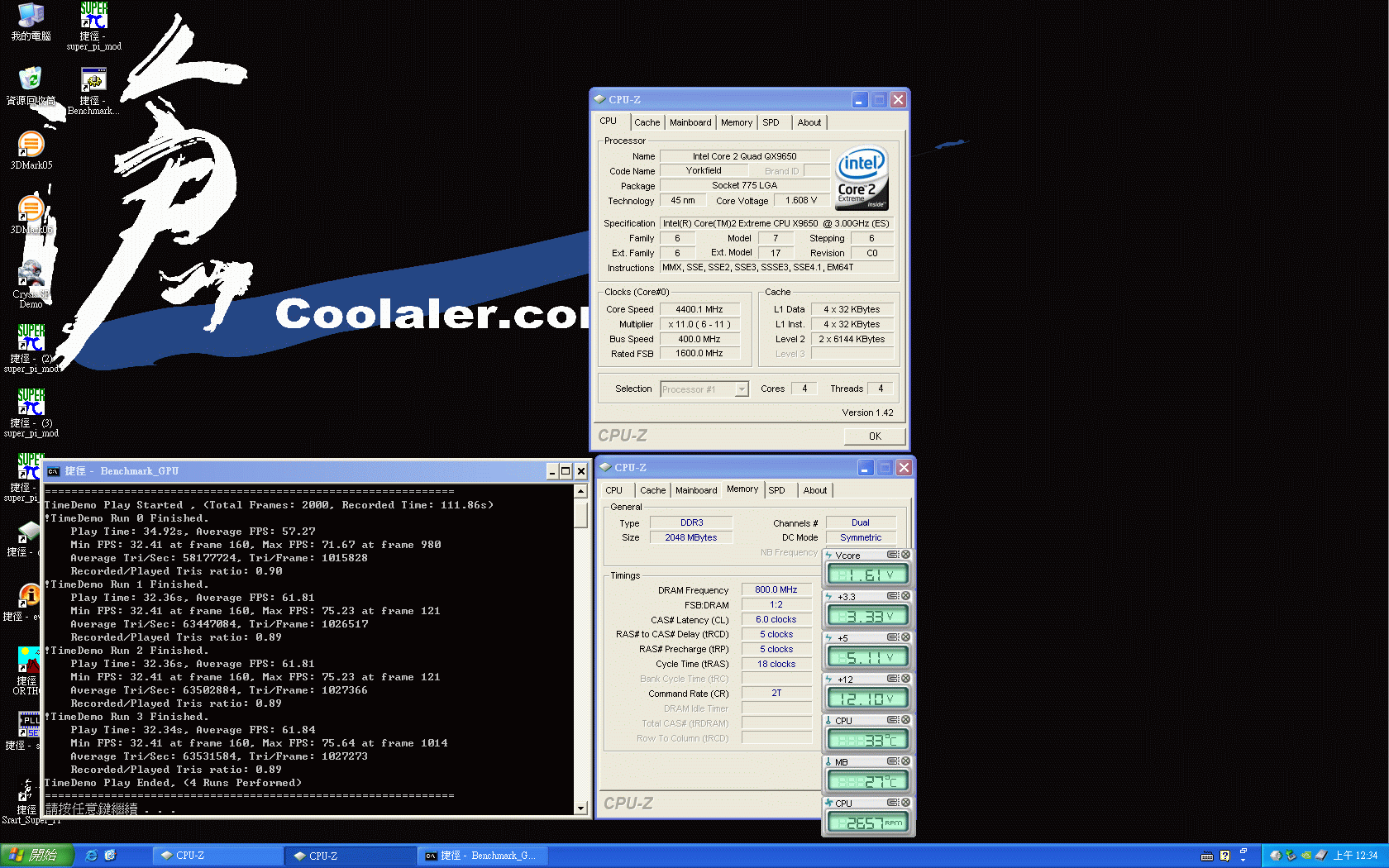Screen dimensions: 1389x868
Task: Open the My Computer desktop icon
Action: 31,21
